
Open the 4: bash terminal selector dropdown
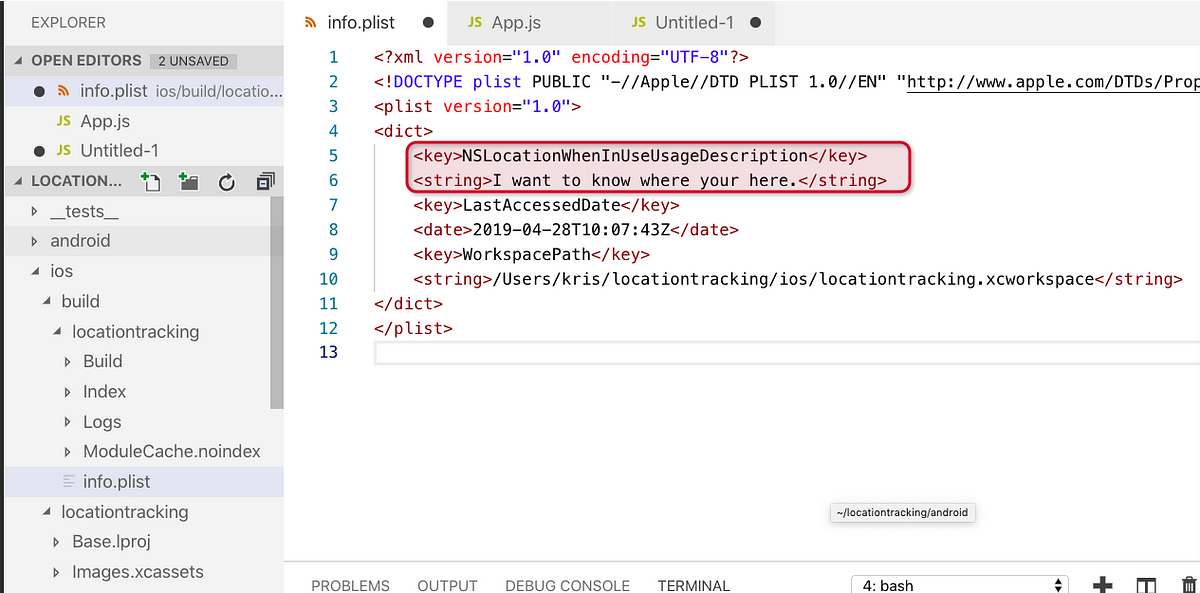[958, 583]
